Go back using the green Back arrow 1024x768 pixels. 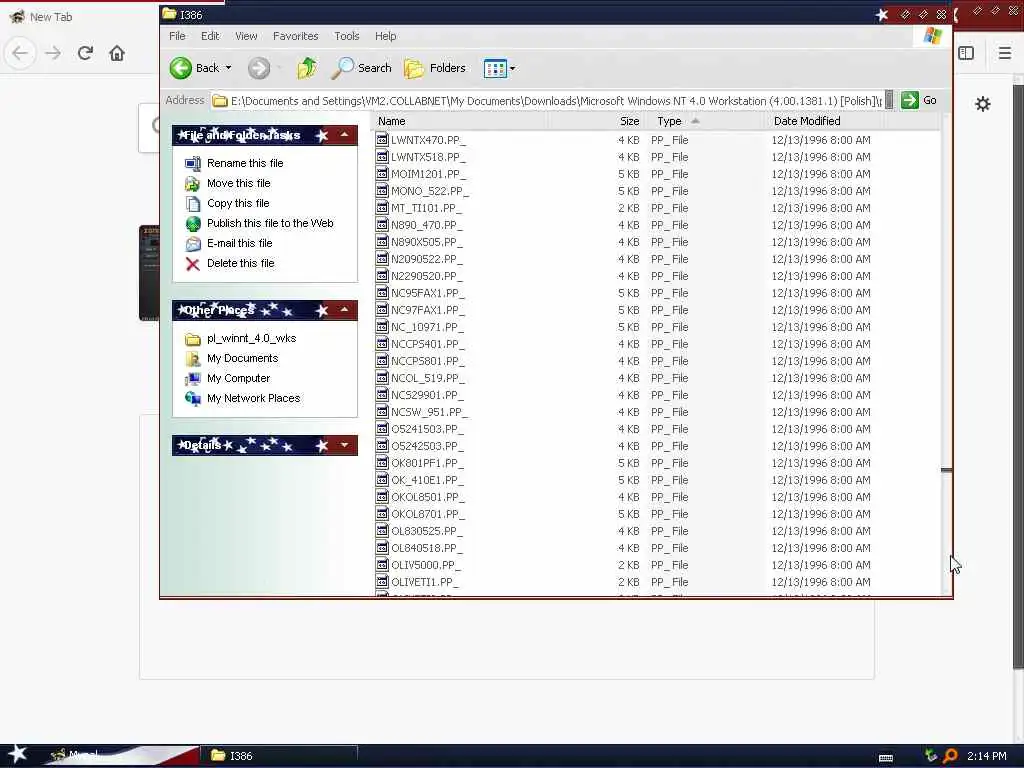tap(181, 68)
